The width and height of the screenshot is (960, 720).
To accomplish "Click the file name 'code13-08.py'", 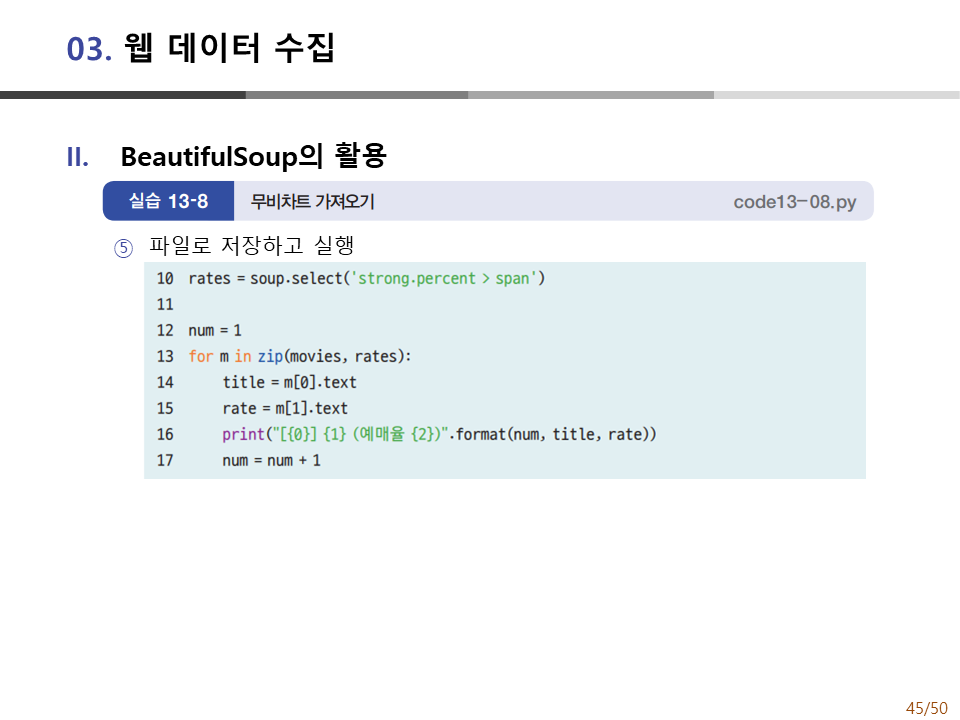I will pyautogui.click(x=795, y=202).
